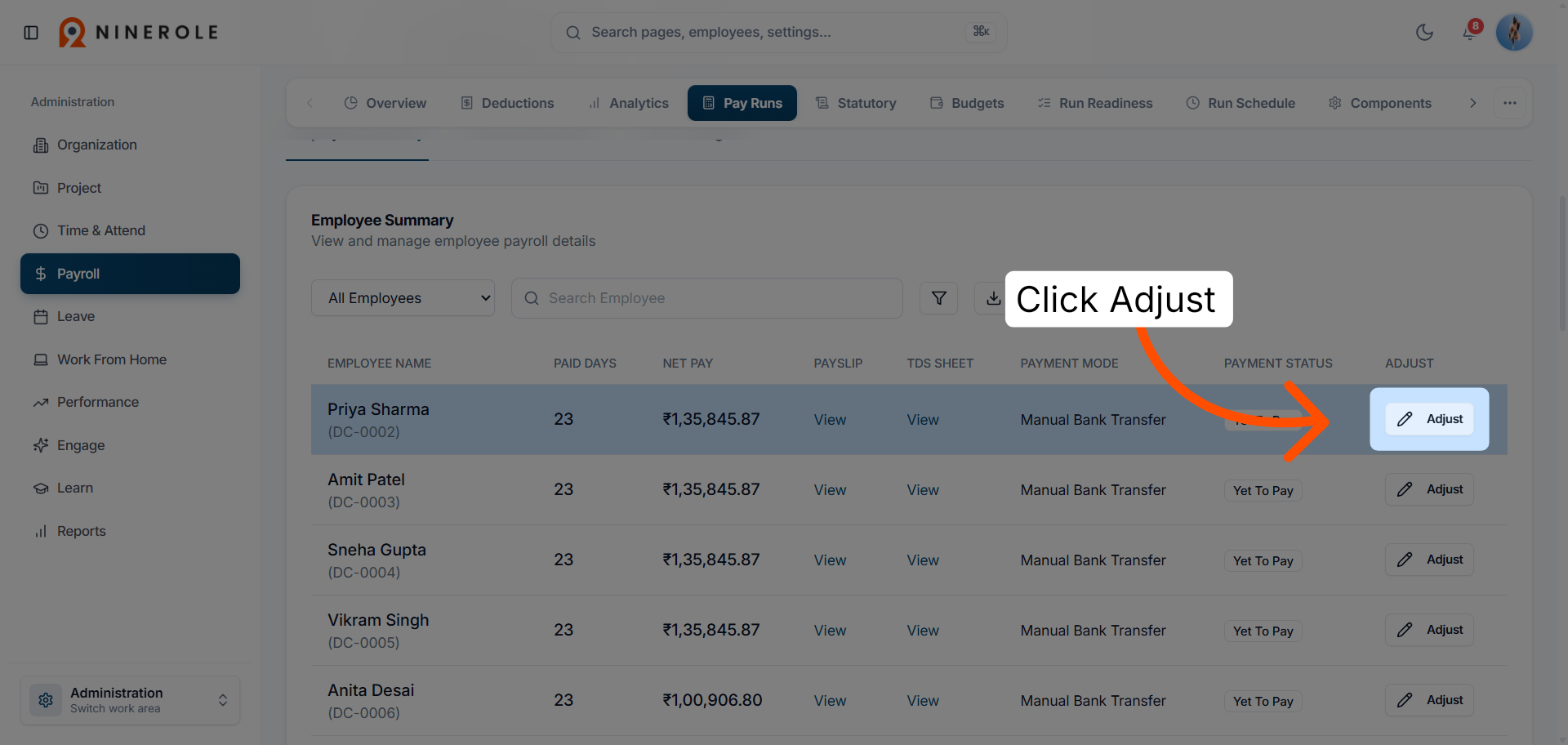Image resolution: width=1568 pixels, height=745 pixels.
Task: Open Components tab
Action: [x=1379, y=103]
